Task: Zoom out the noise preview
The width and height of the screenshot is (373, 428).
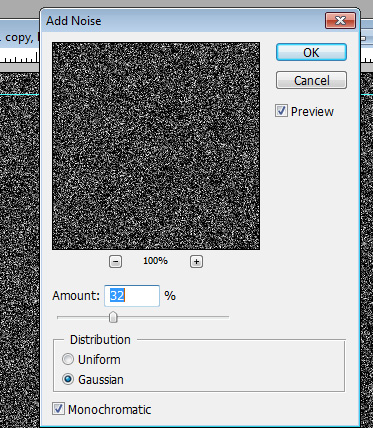Action: pyautogui.click(x=115, y=262)
